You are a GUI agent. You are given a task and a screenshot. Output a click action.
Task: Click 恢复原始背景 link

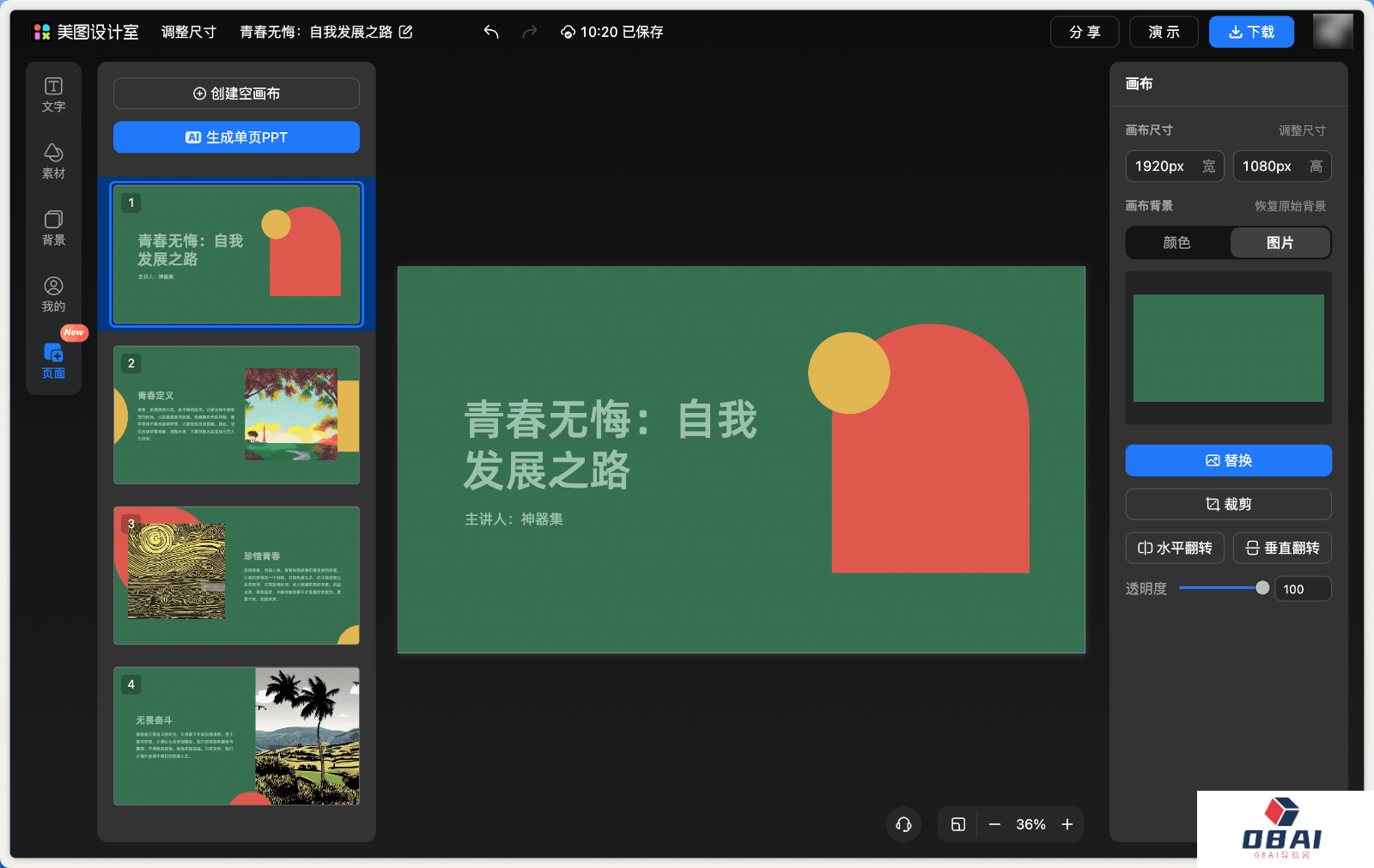1290,206
